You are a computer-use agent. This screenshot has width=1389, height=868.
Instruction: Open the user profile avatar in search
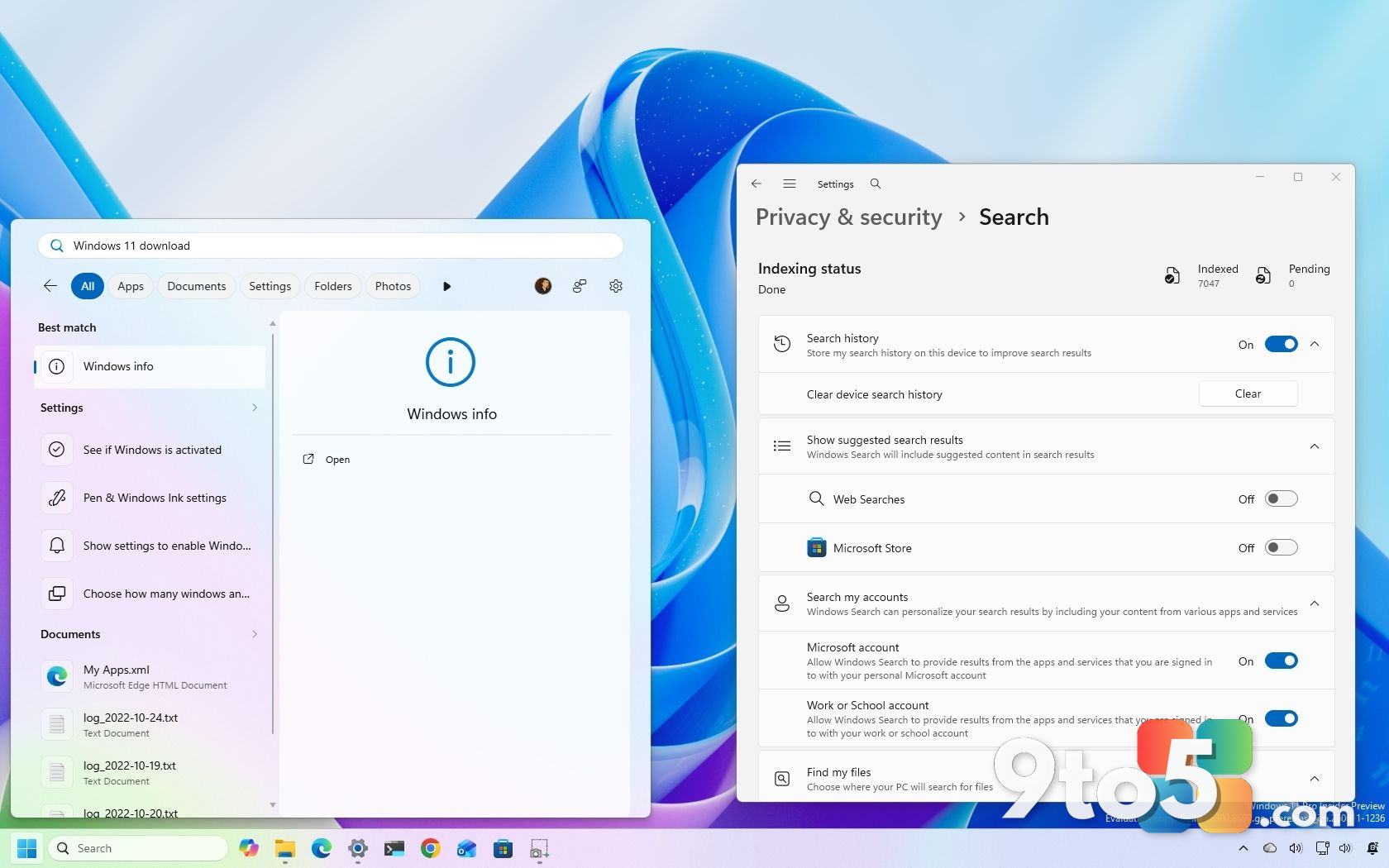(x=543, y=286)
